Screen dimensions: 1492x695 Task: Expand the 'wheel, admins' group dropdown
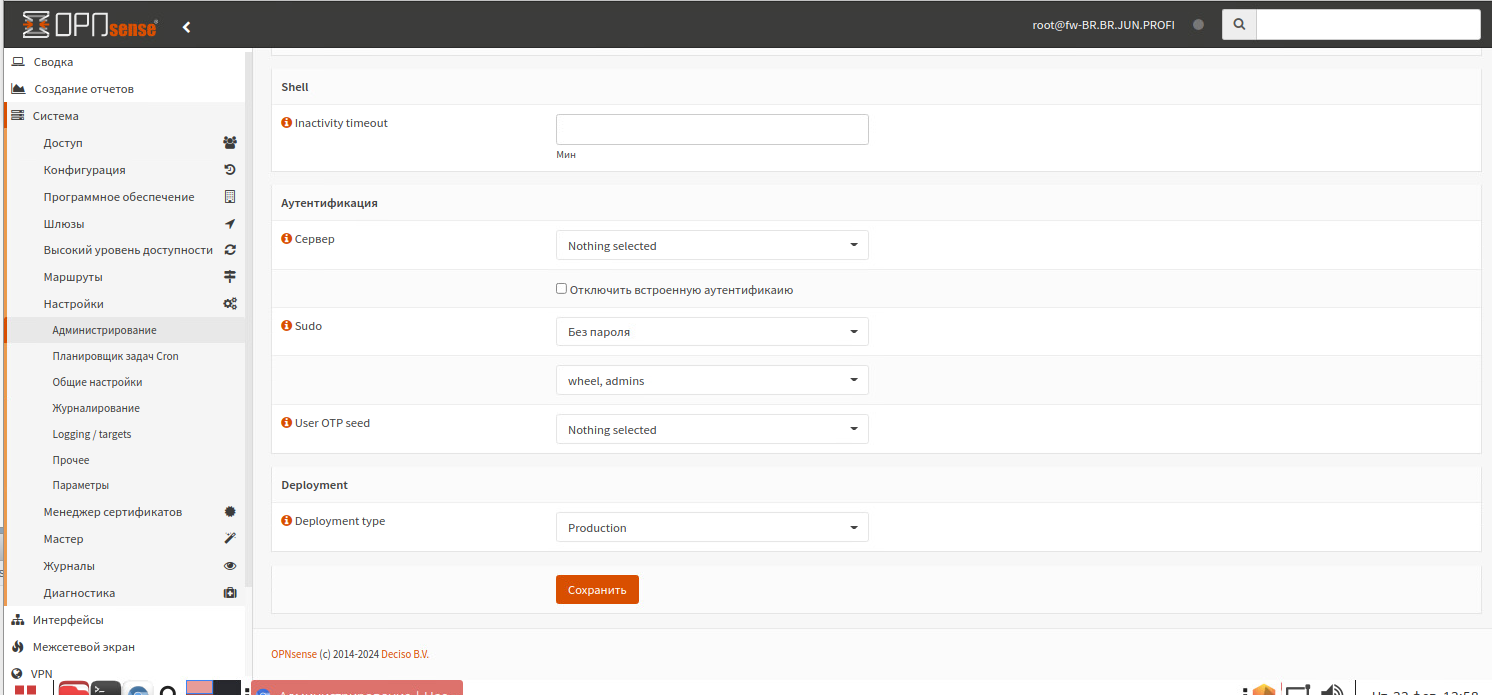coord(712,380)
